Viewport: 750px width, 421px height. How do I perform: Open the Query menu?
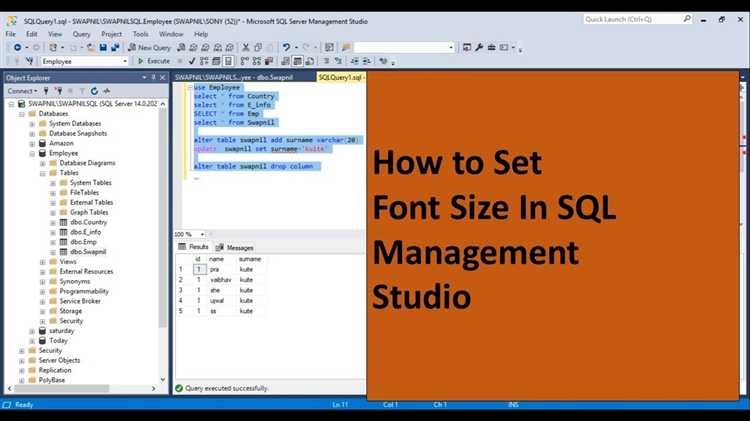81,33
